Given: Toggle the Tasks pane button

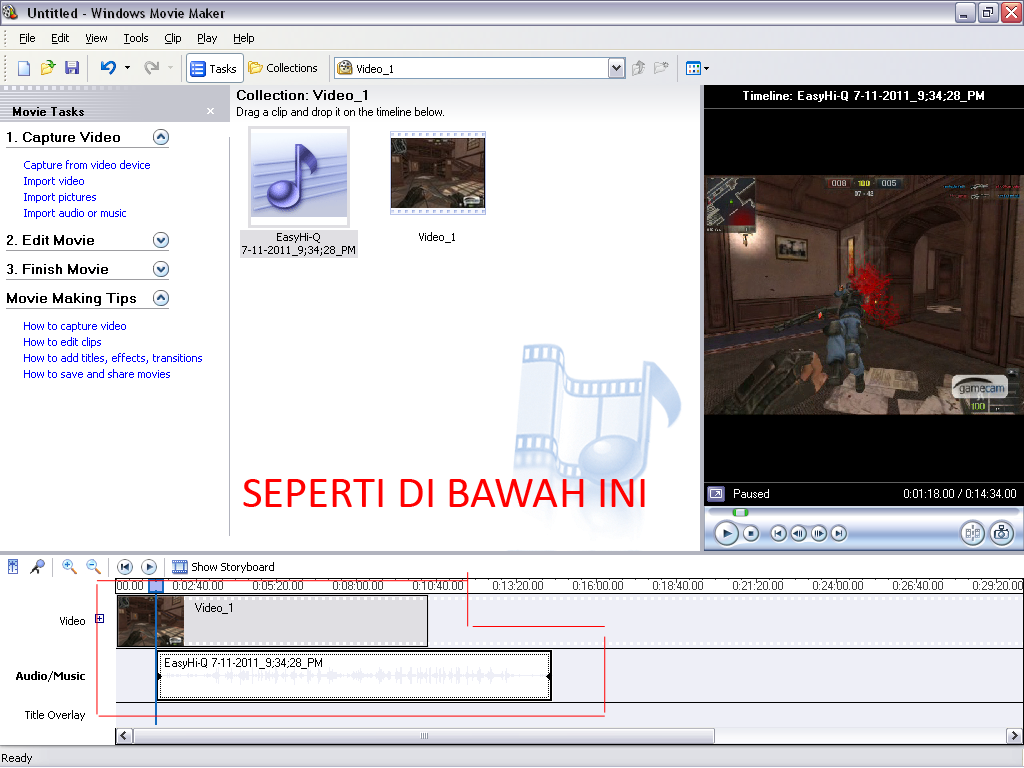Looking at the screenshot, I should (x=214, y=68).
